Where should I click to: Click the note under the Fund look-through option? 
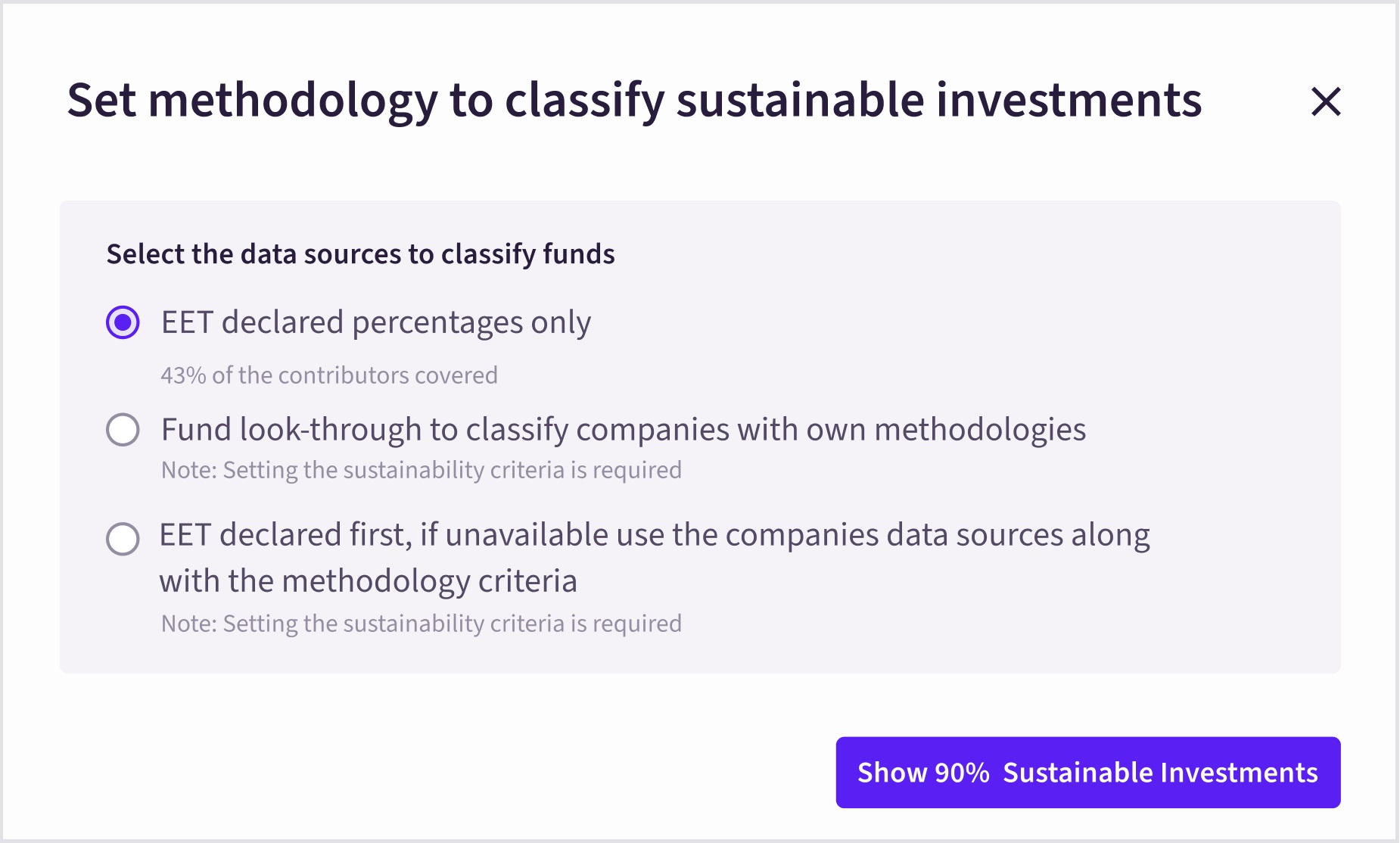tap(422, 470)
